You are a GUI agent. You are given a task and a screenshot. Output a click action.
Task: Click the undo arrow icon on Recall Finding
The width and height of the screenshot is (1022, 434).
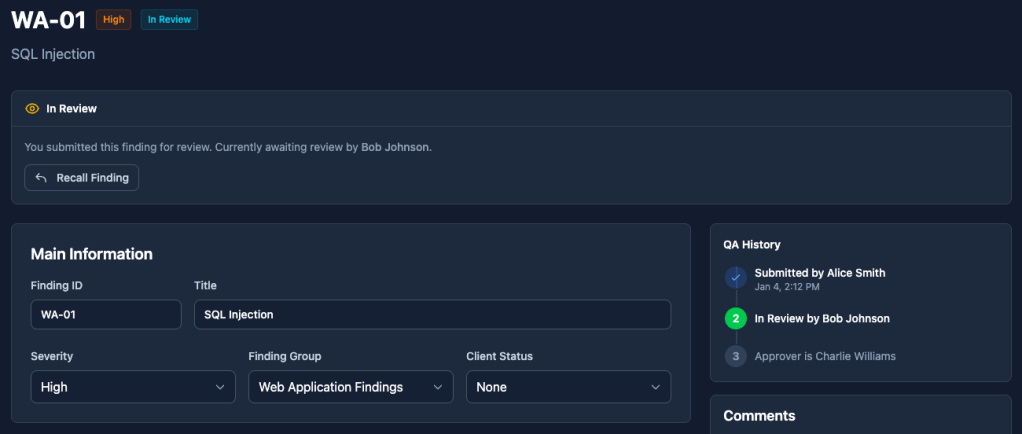tap(41, 178)
